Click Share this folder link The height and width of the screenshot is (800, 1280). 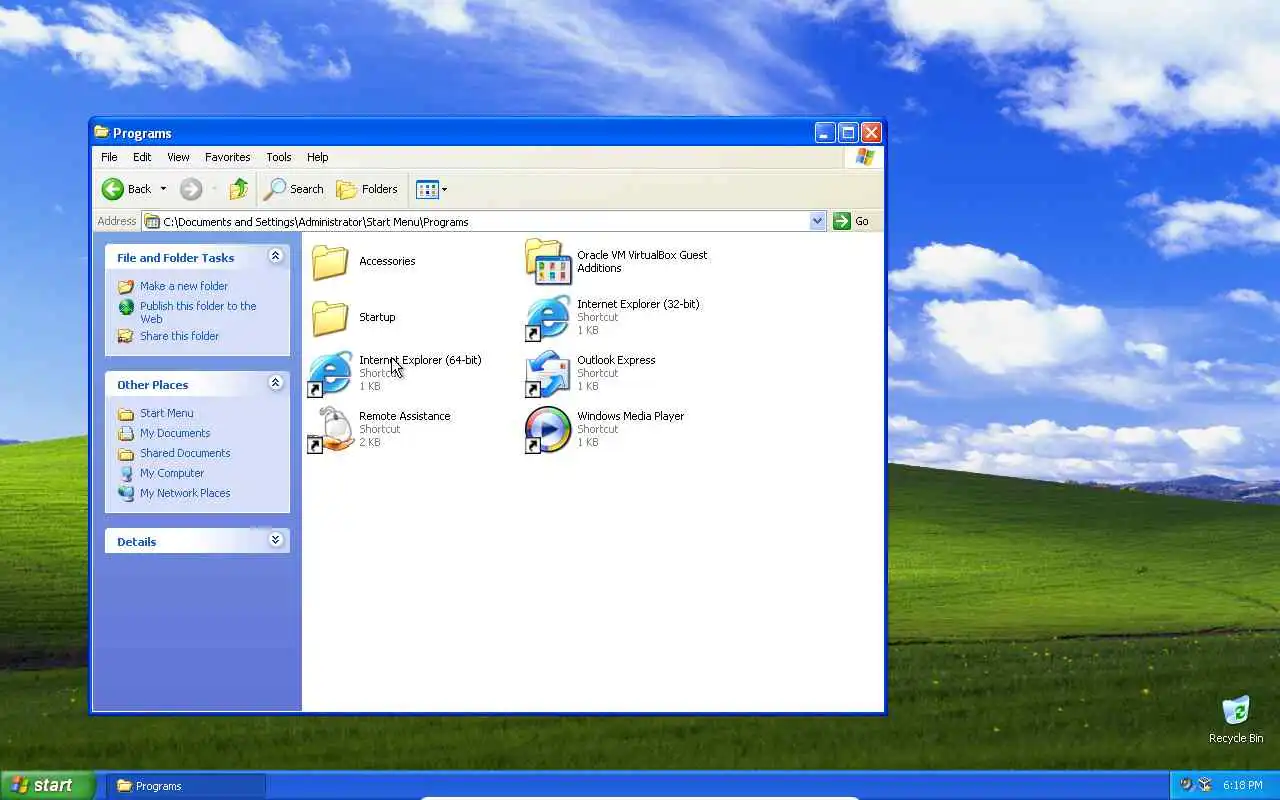(x=179, y=336)
